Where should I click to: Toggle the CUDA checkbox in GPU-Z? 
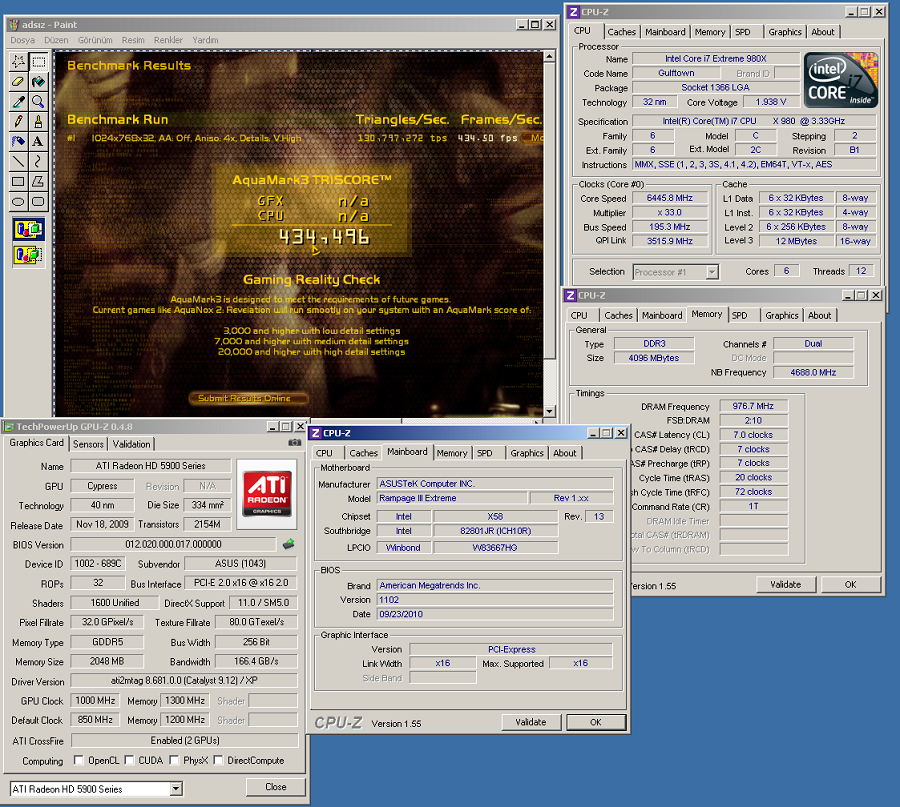129,760
